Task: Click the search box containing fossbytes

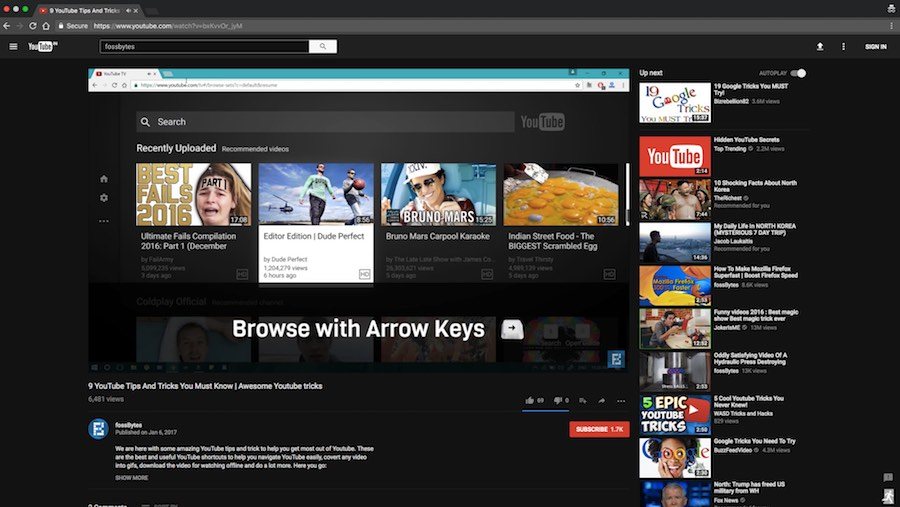Action: click(204, 46)
